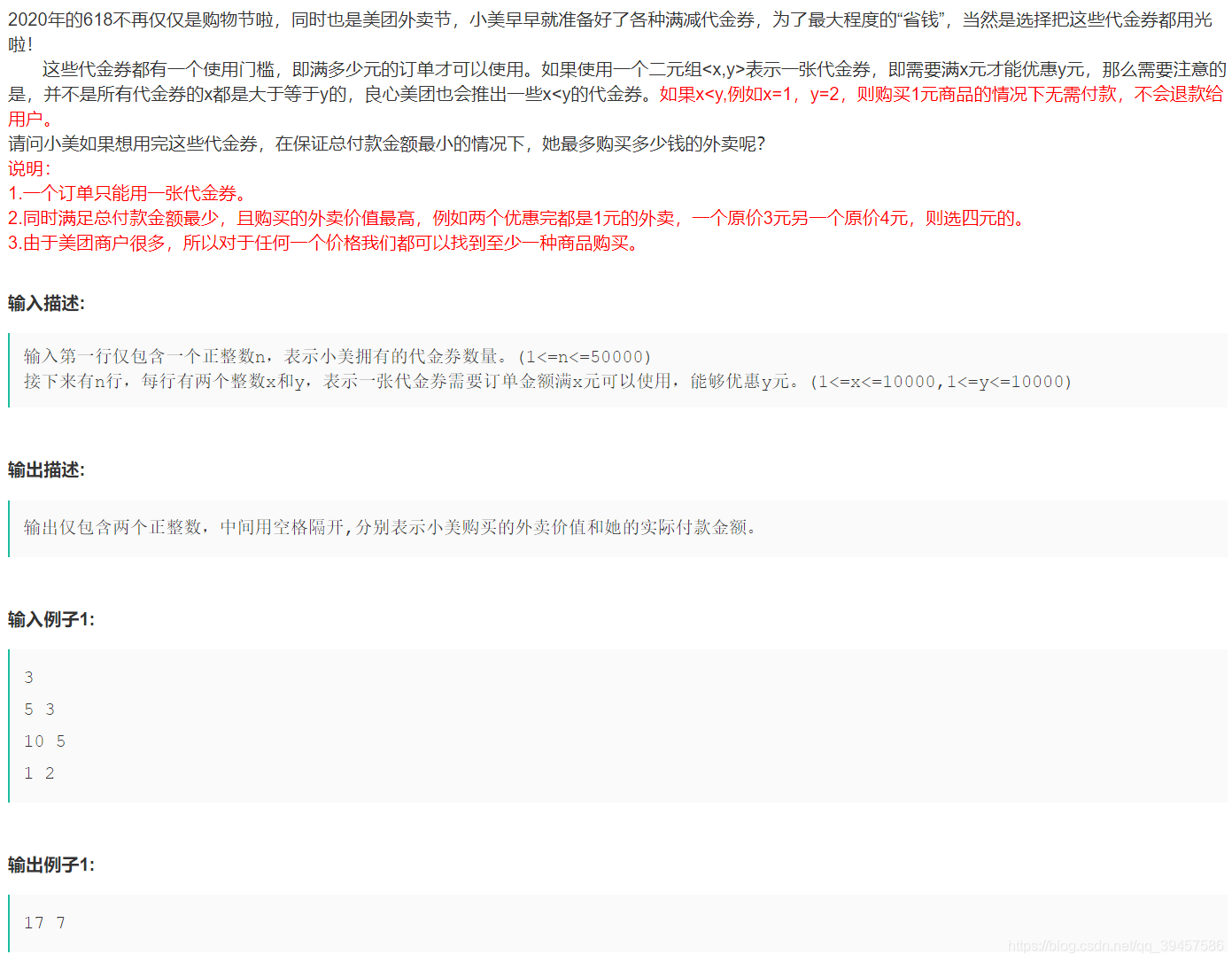Click the sentence starting '这些代金券都有一个使用门槛'
The height and width of the screenshot is (962, 1232).
tap(616, 81)
